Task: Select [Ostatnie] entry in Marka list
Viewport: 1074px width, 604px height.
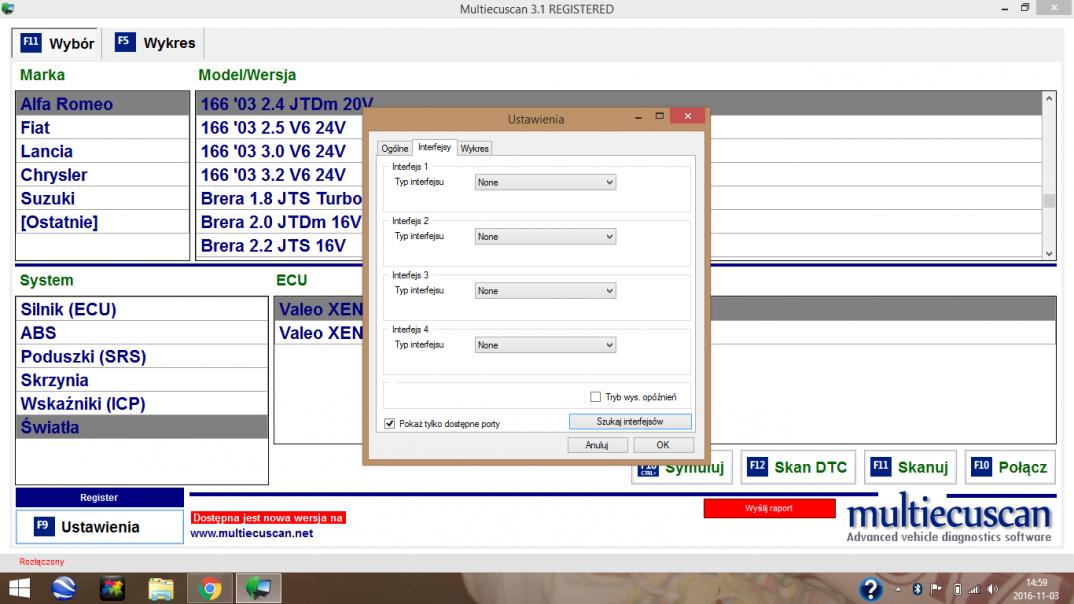Action: click(103, 222)
